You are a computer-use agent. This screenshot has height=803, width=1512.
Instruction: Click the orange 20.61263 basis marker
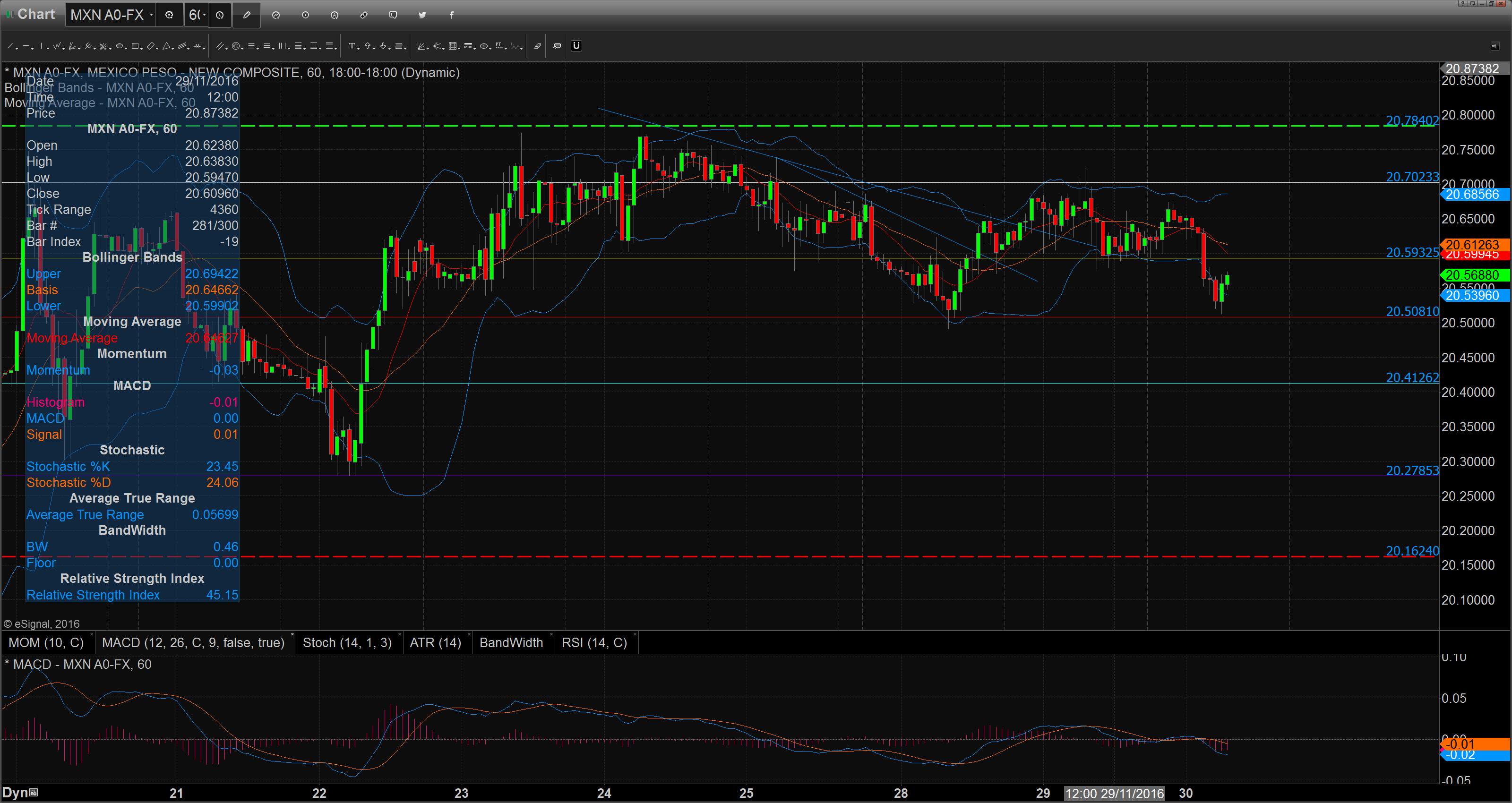pyautogui.click(x=1474, y=245)
